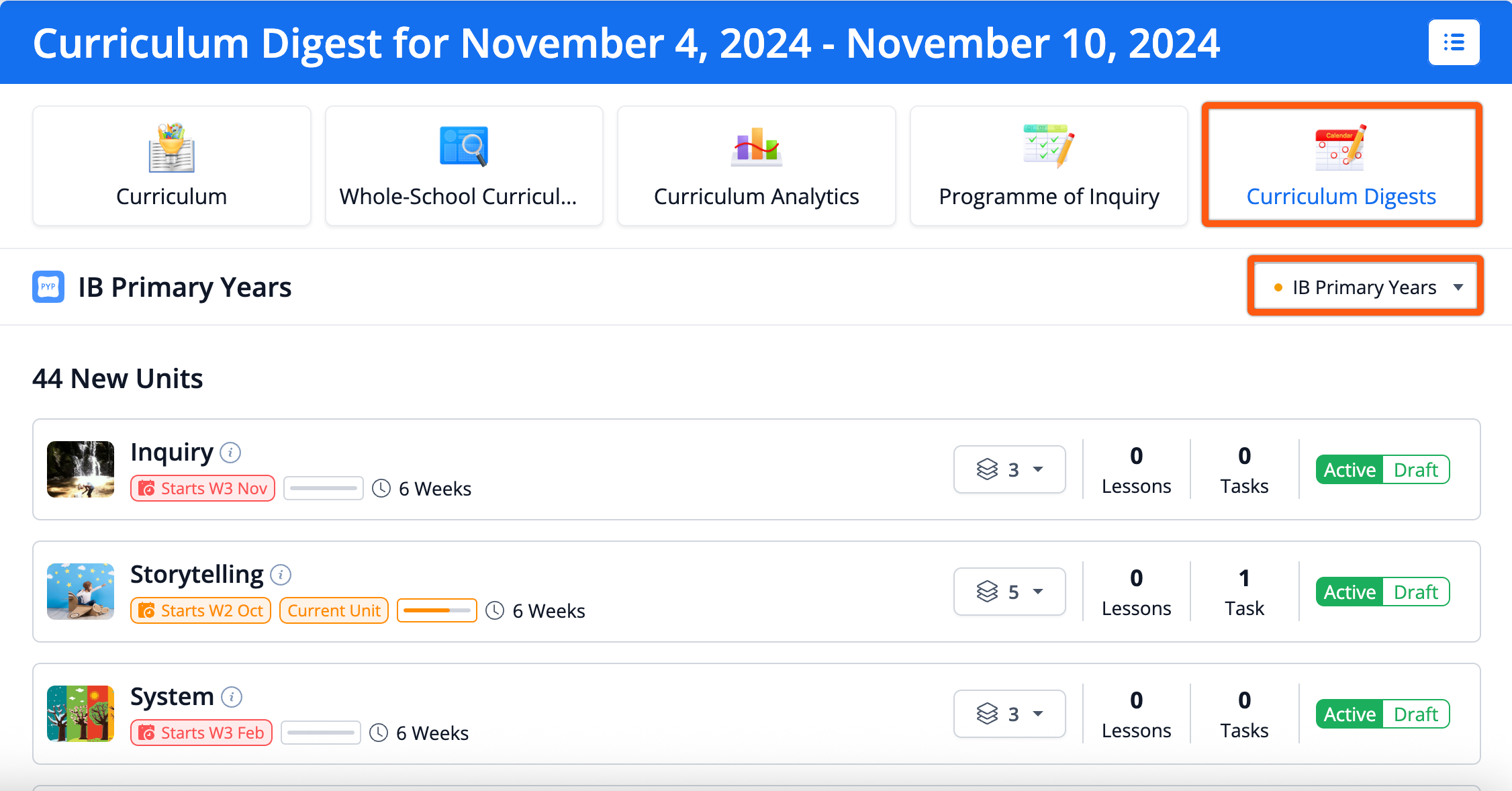Go to Programme of Inquiry tab
This screenshot has width=1512, height=791.
click(x=1049, y=166)
